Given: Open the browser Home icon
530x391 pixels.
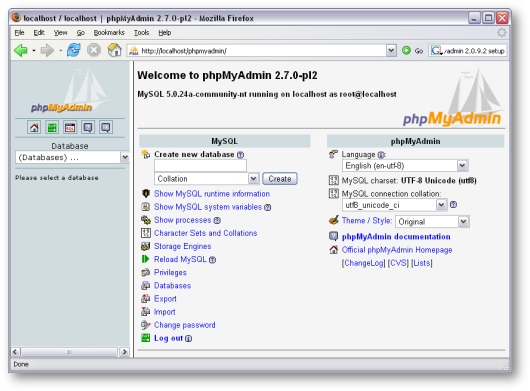Looking at the screenshot, I should point(114,50).
